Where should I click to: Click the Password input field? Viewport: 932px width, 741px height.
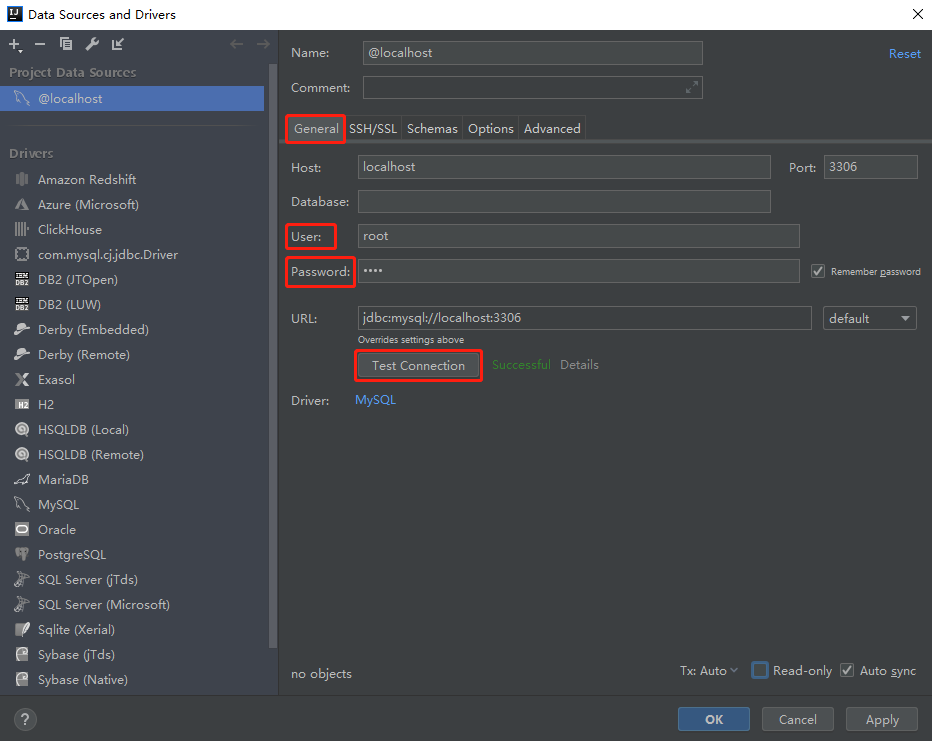(x=578, y=271)
